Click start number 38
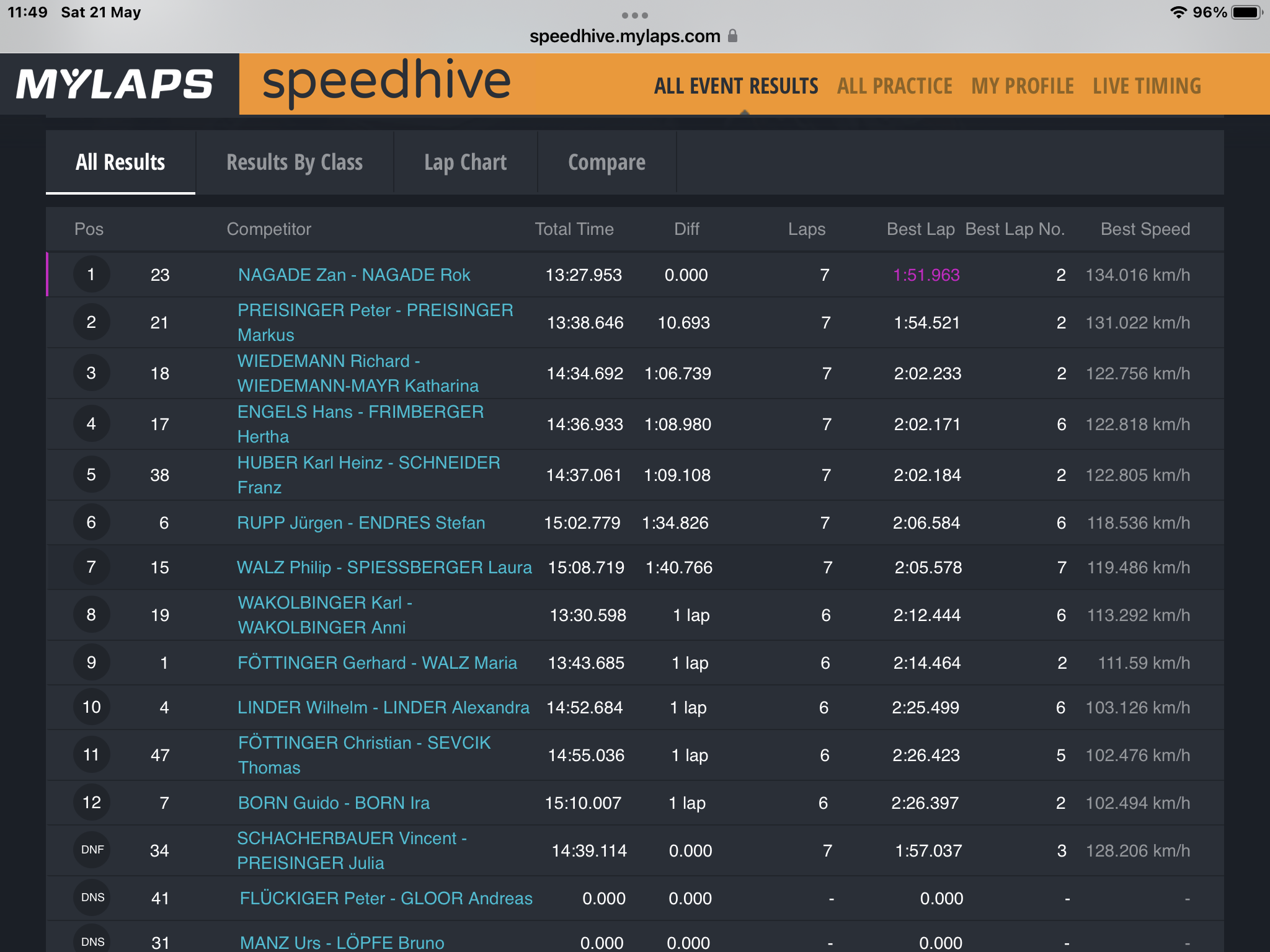Image resolution: width=1270 pixels, height=952 pixels. coord(159,475)
